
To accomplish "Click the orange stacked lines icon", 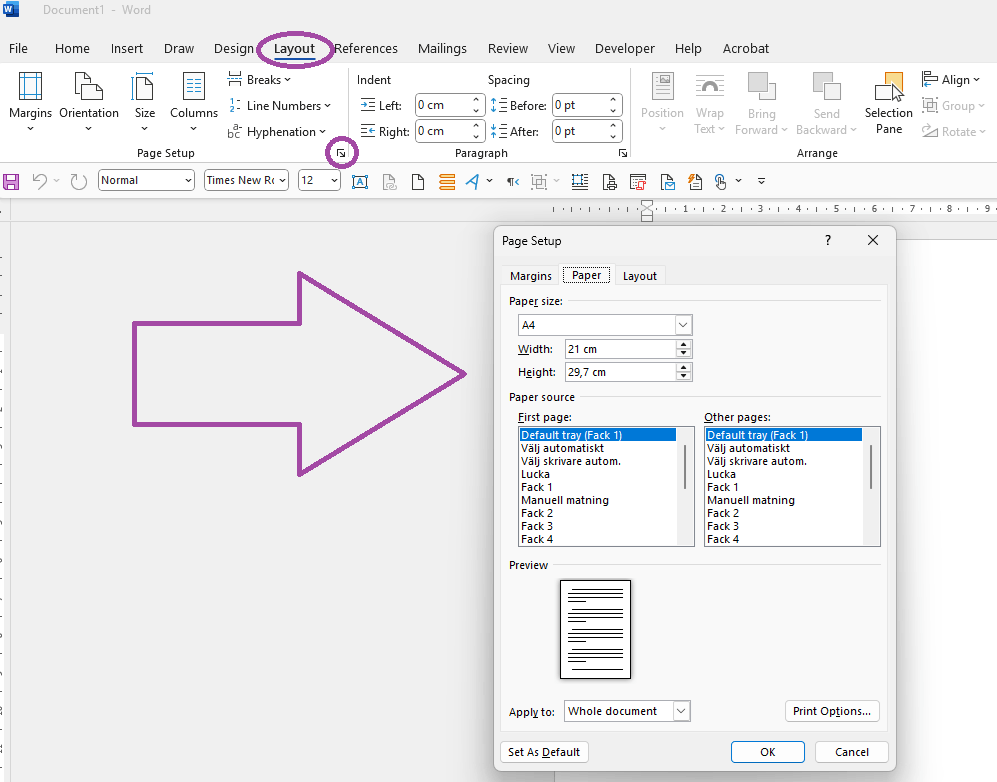I will click(x=447, y=182).
